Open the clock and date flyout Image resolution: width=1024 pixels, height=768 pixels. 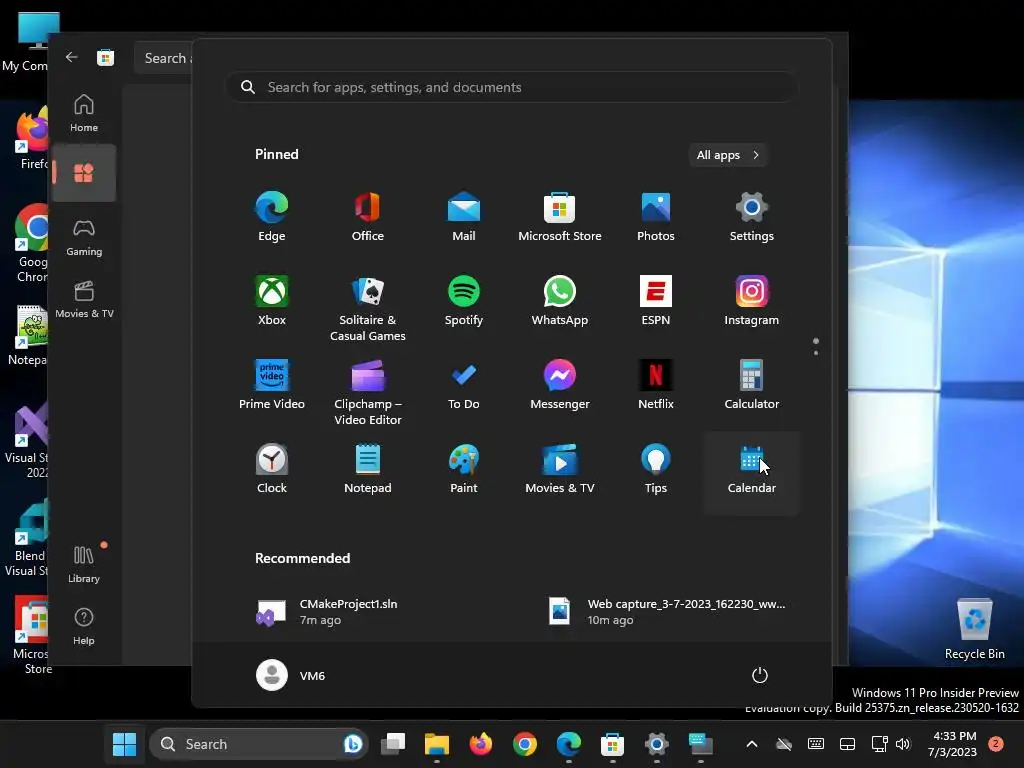click(953, 744)
